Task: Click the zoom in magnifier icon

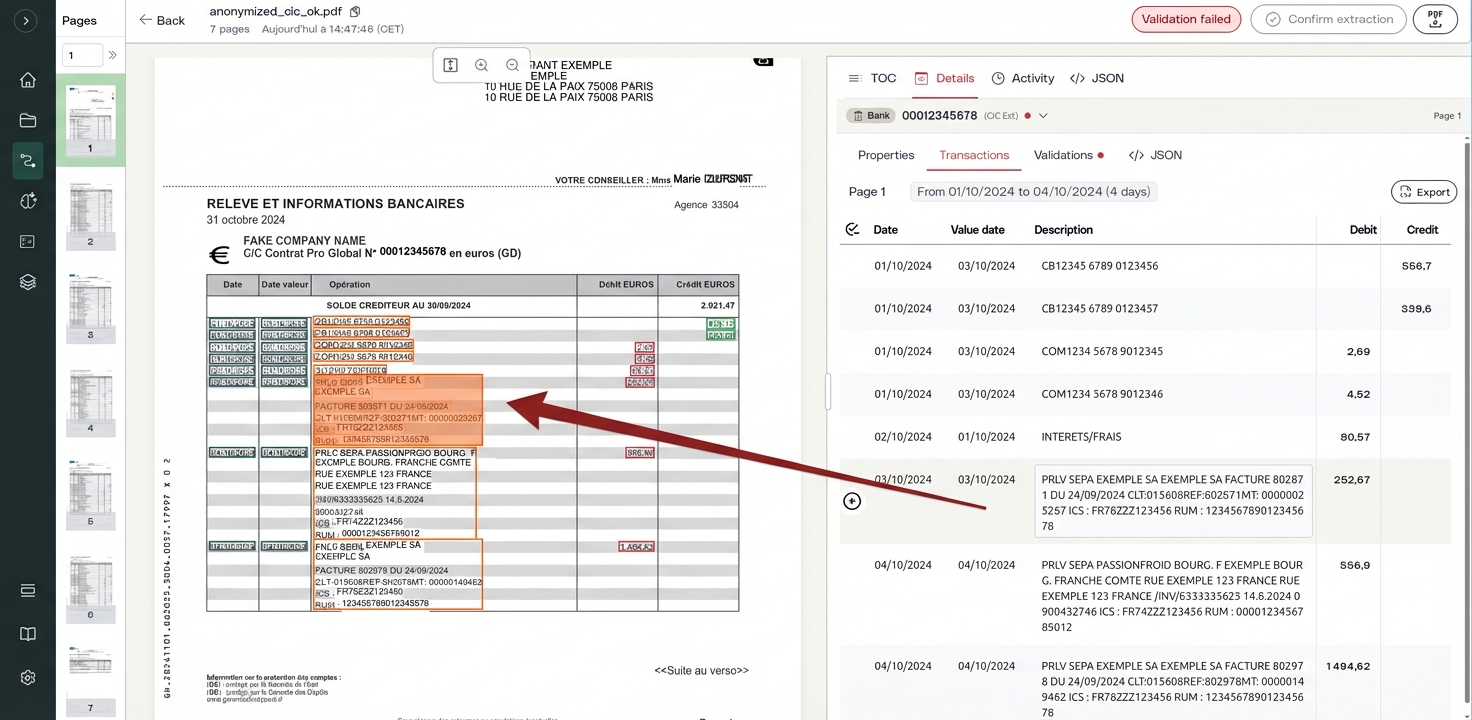Action: click(x=481, y=65)
